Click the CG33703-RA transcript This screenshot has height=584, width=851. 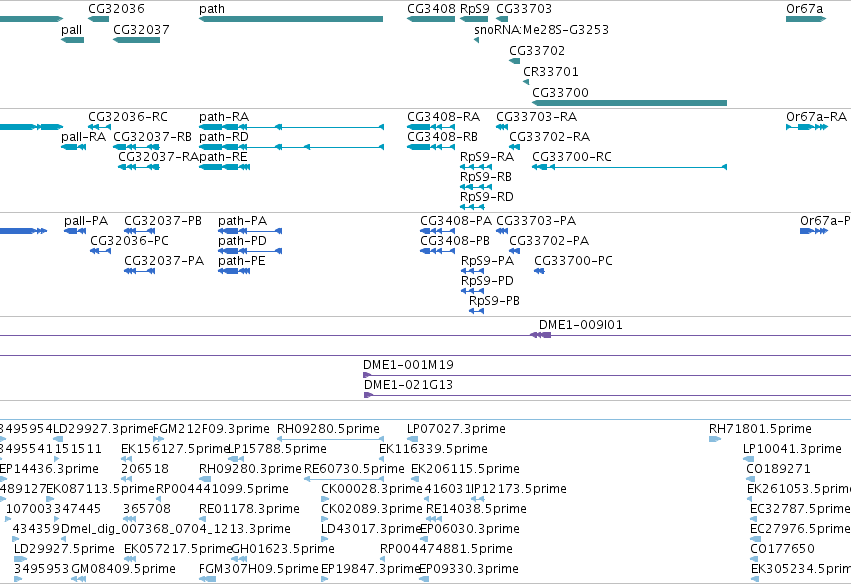click(502, 127)
